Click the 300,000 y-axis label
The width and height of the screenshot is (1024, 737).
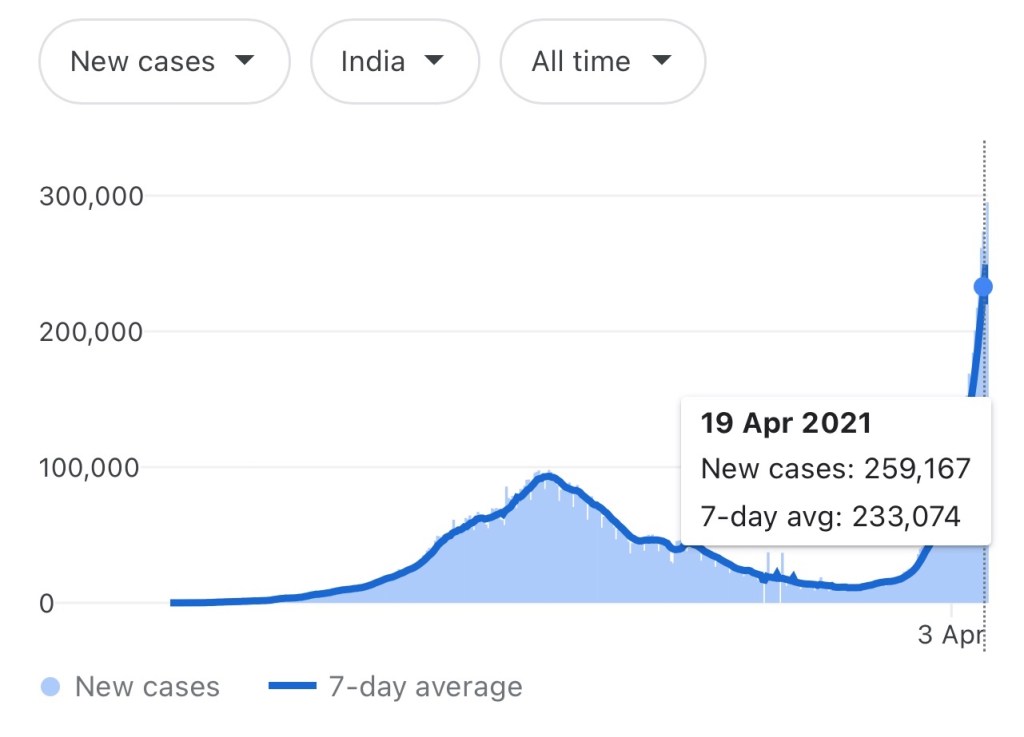pyautogui.click(x=91, y=196)
